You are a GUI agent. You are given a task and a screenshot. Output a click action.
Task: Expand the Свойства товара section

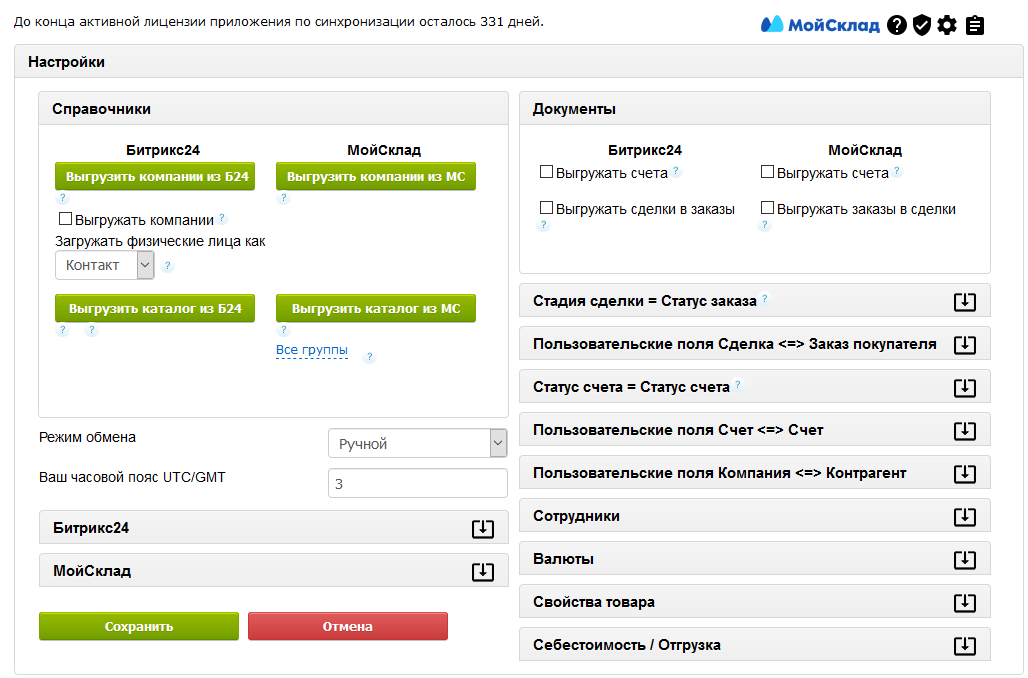tap(964, 602)
